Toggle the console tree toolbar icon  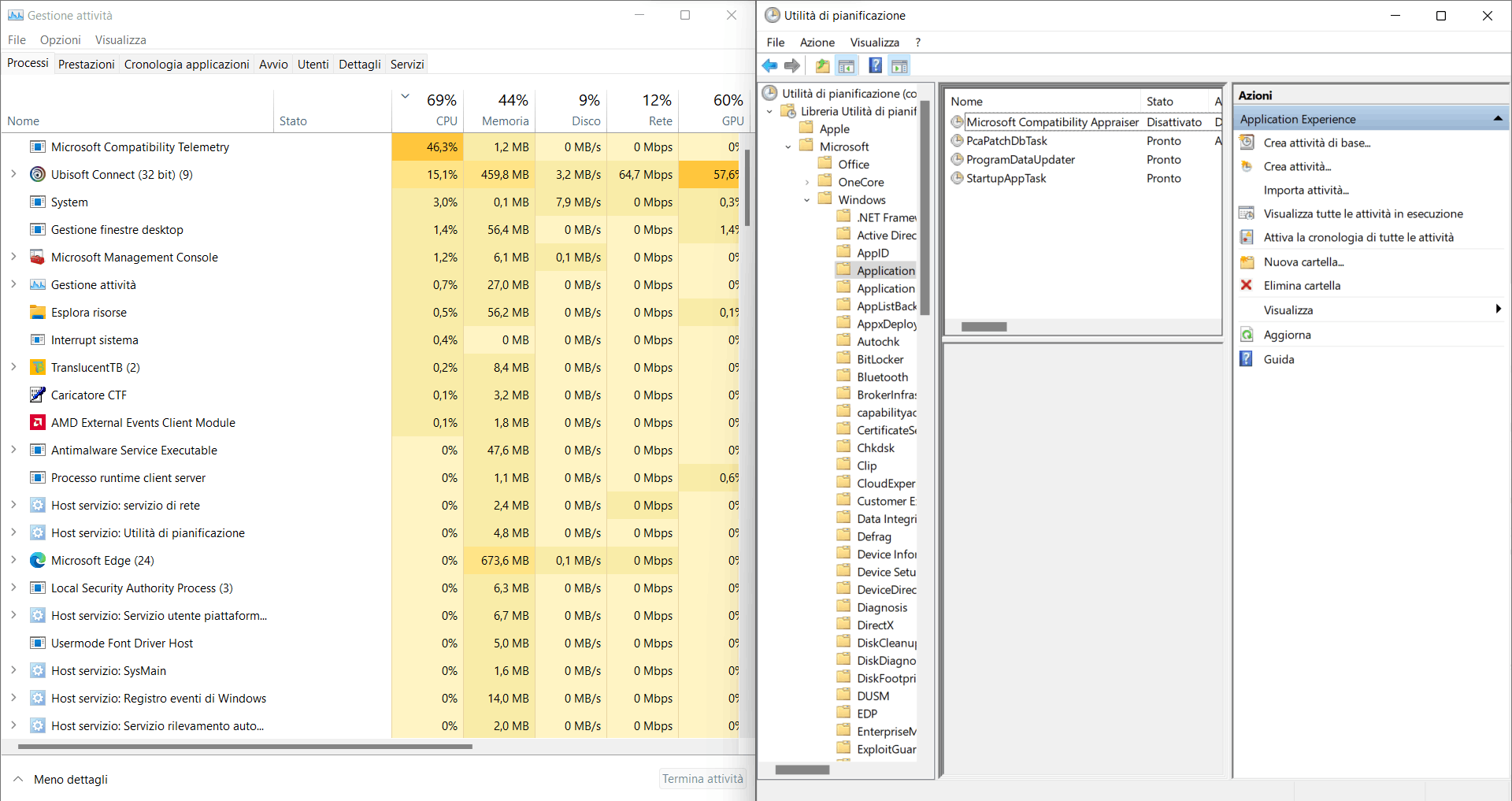(x=847, y=66)
